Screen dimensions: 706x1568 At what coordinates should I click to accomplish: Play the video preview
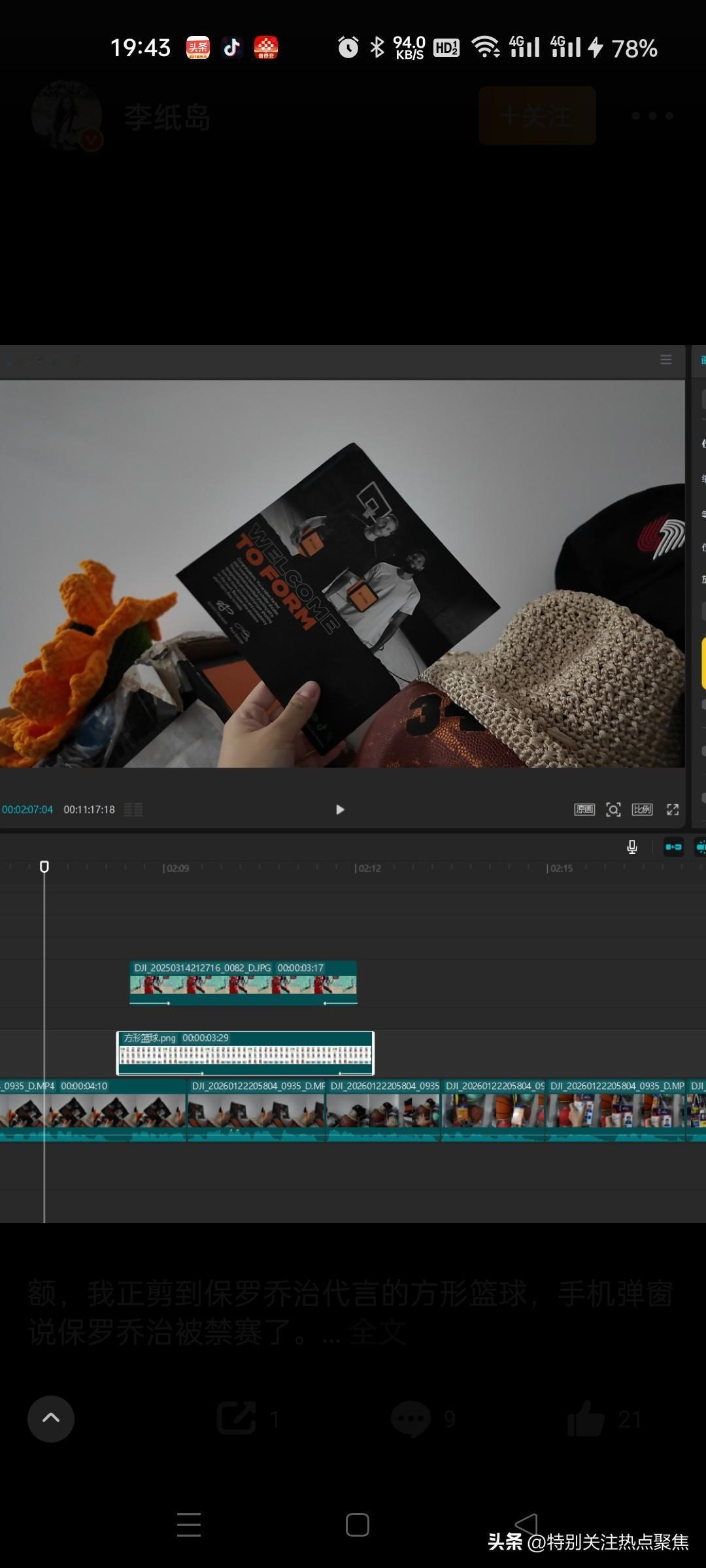(x=340, y=809)
